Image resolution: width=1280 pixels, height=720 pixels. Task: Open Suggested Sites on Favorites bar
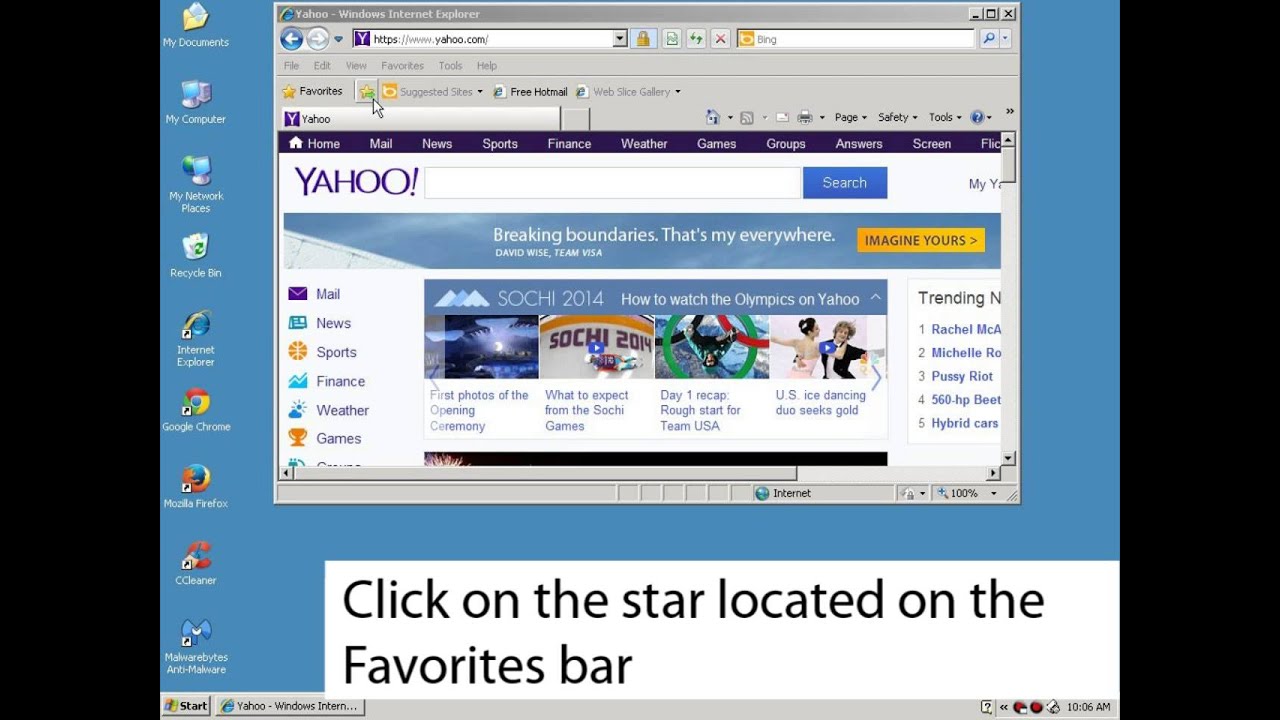(x=432, y=92)
